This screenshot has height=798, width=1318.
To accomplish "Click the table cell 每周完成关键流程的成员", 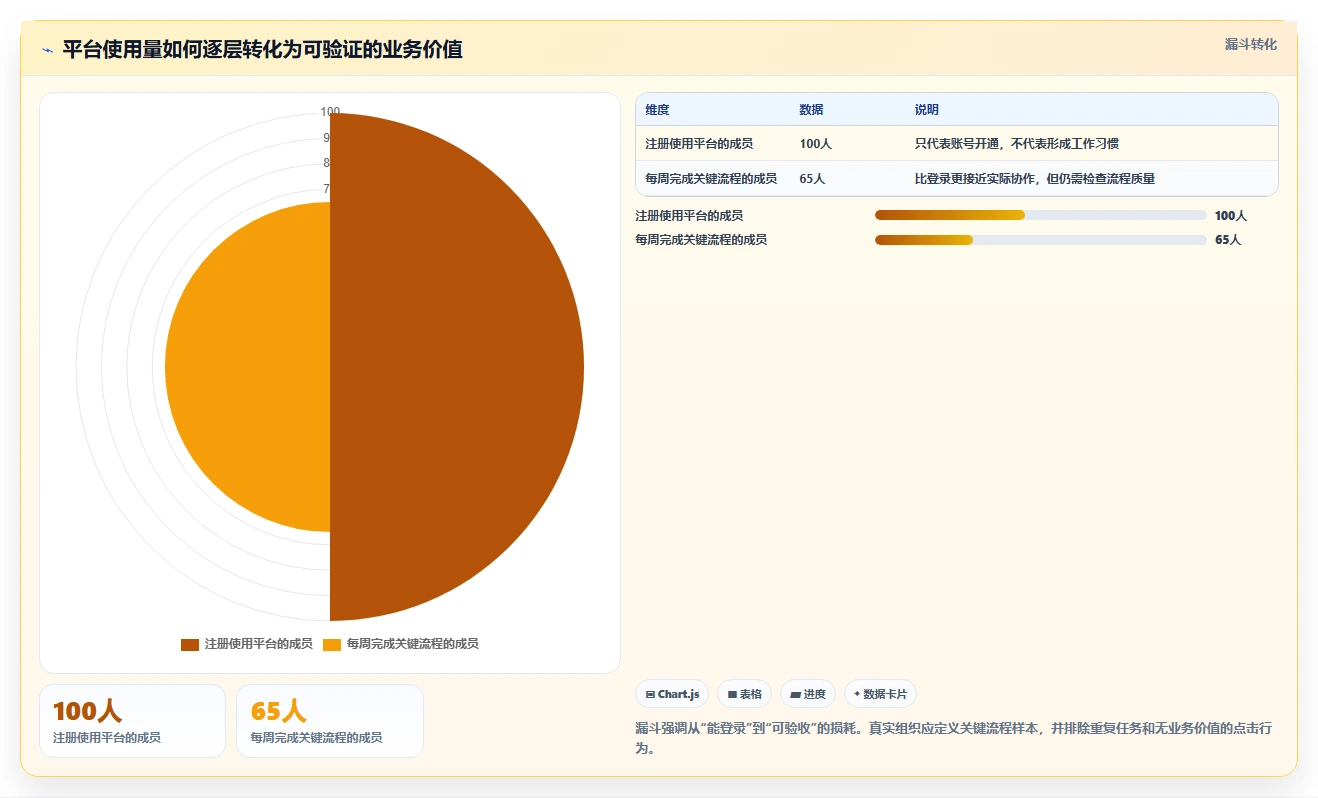I will click(711, 179).
